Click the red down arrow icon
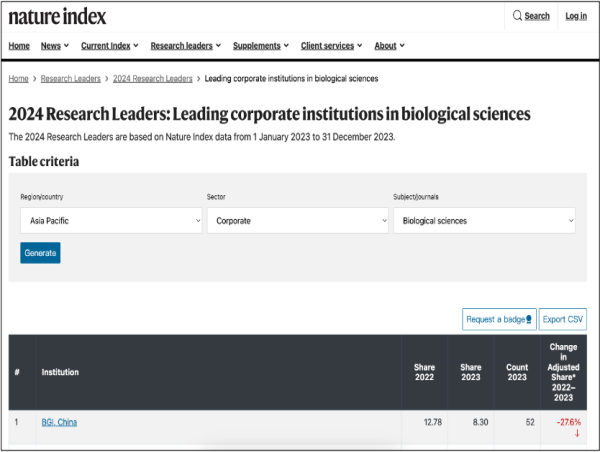The width and height of the screenshot is (600, 452). point(577,433)
